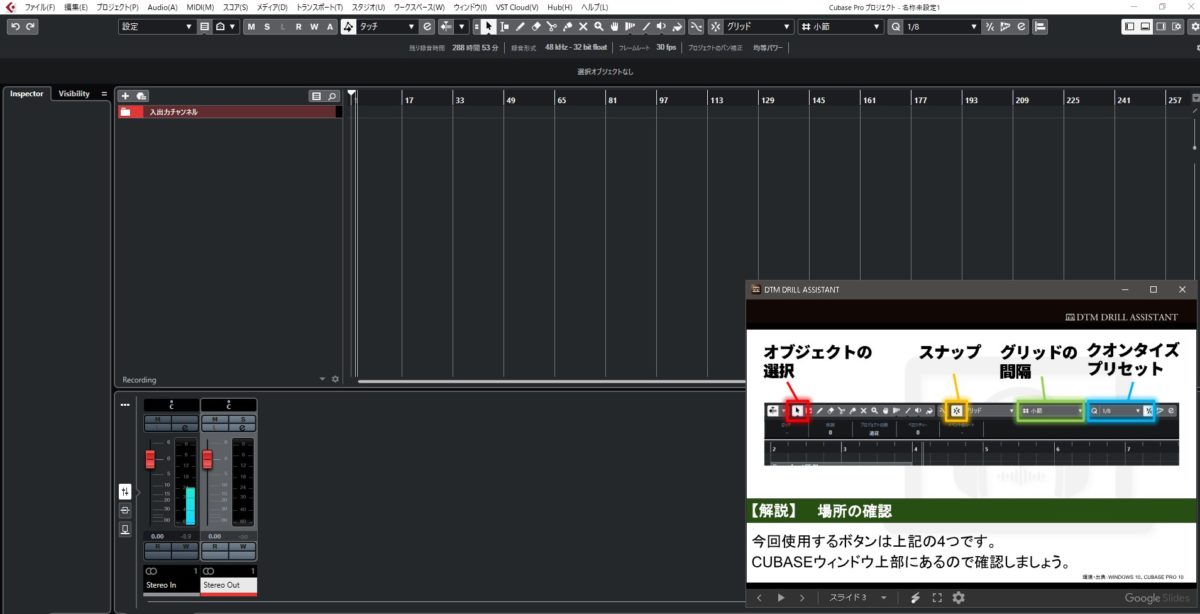Show the mixer Inserts section
Image resolution: width=1200 pixels, height=614 pixels.
click(x=125, y=511)
